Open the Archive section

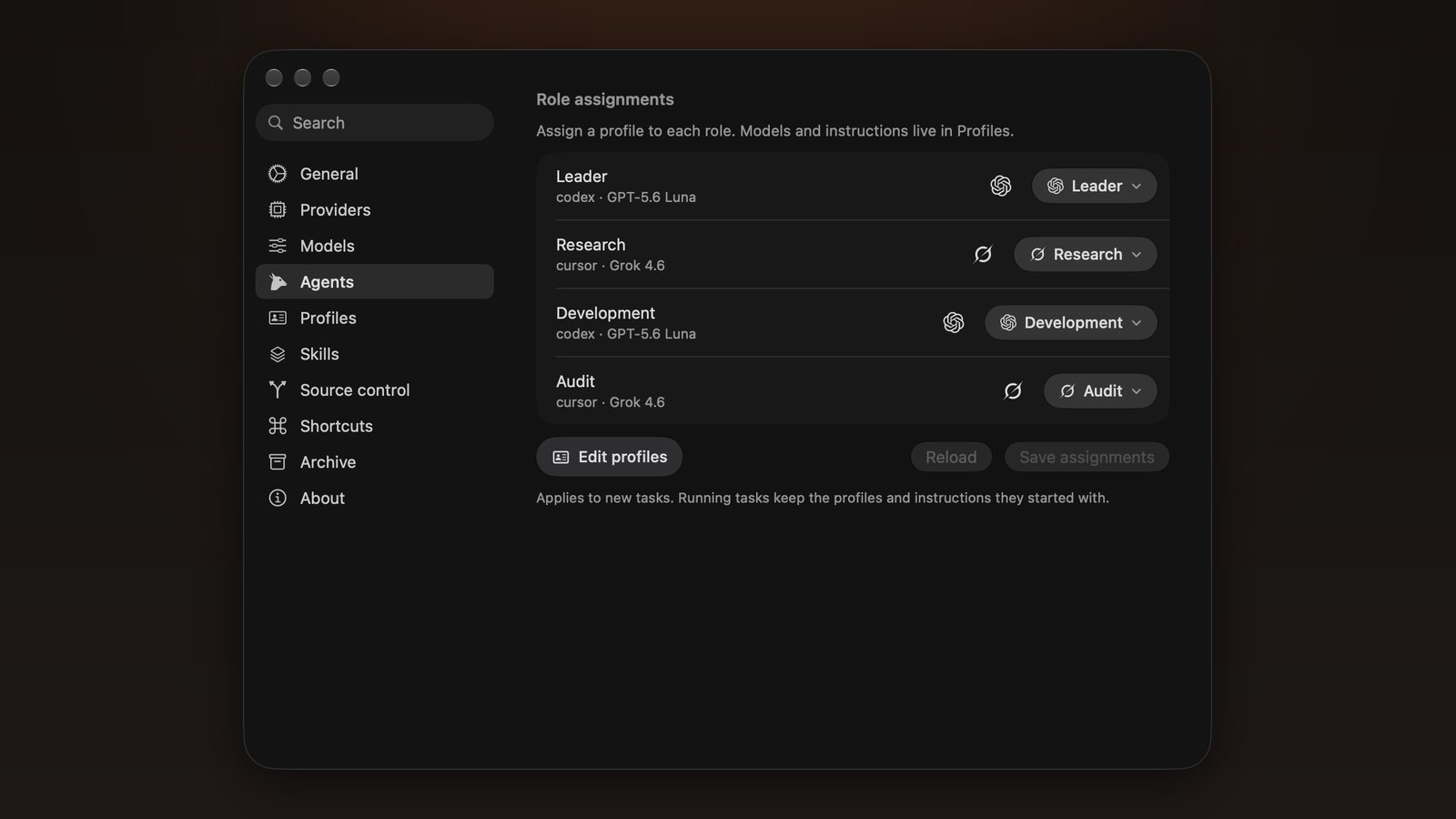click(374, 462)
